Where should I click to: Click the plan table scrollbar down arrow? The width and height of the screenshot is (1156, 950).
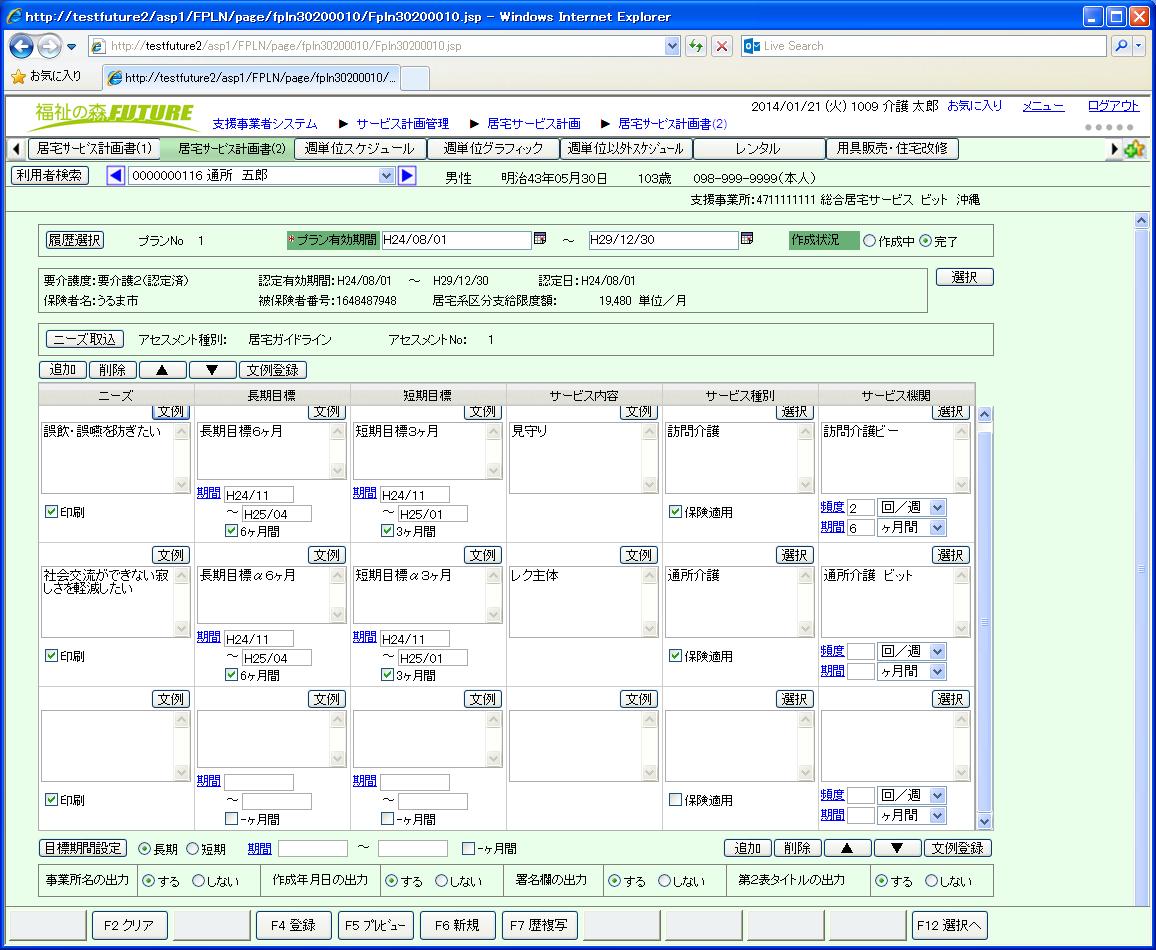click(x=984, y=821)
